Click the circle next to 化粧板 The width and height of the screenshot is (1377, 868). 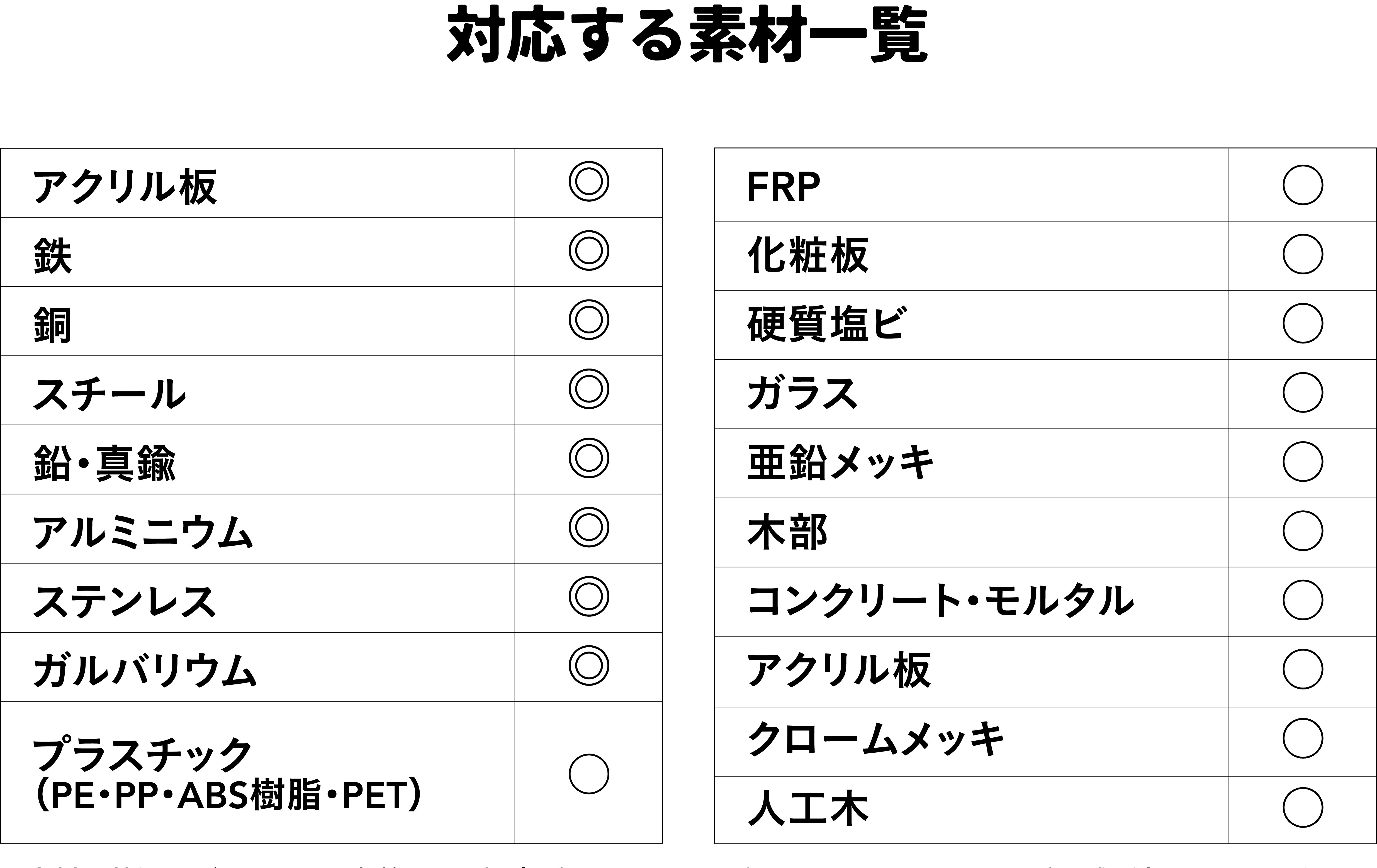(1303, 254)
